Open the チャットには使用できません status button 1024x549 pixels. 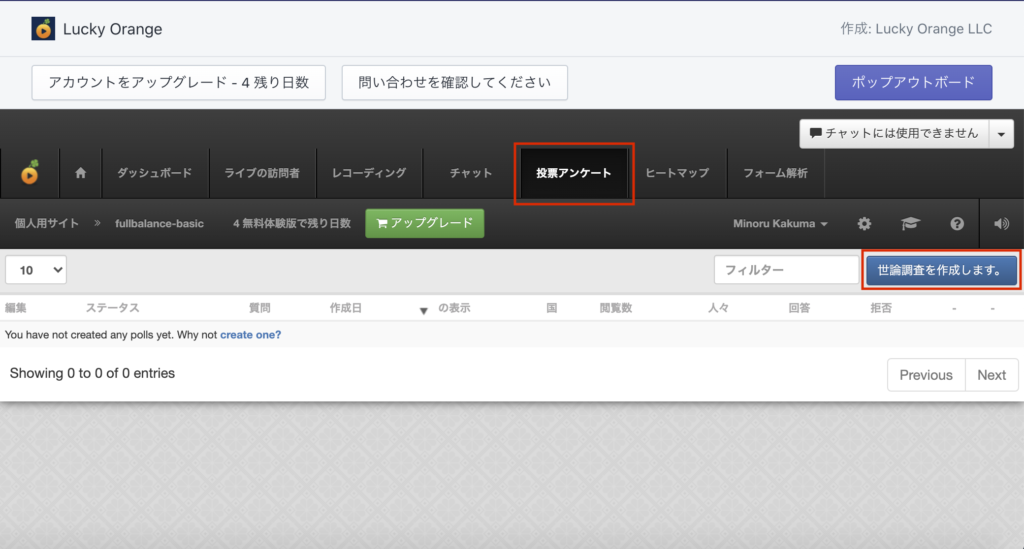pyautogui.click(x=894, y=134)
